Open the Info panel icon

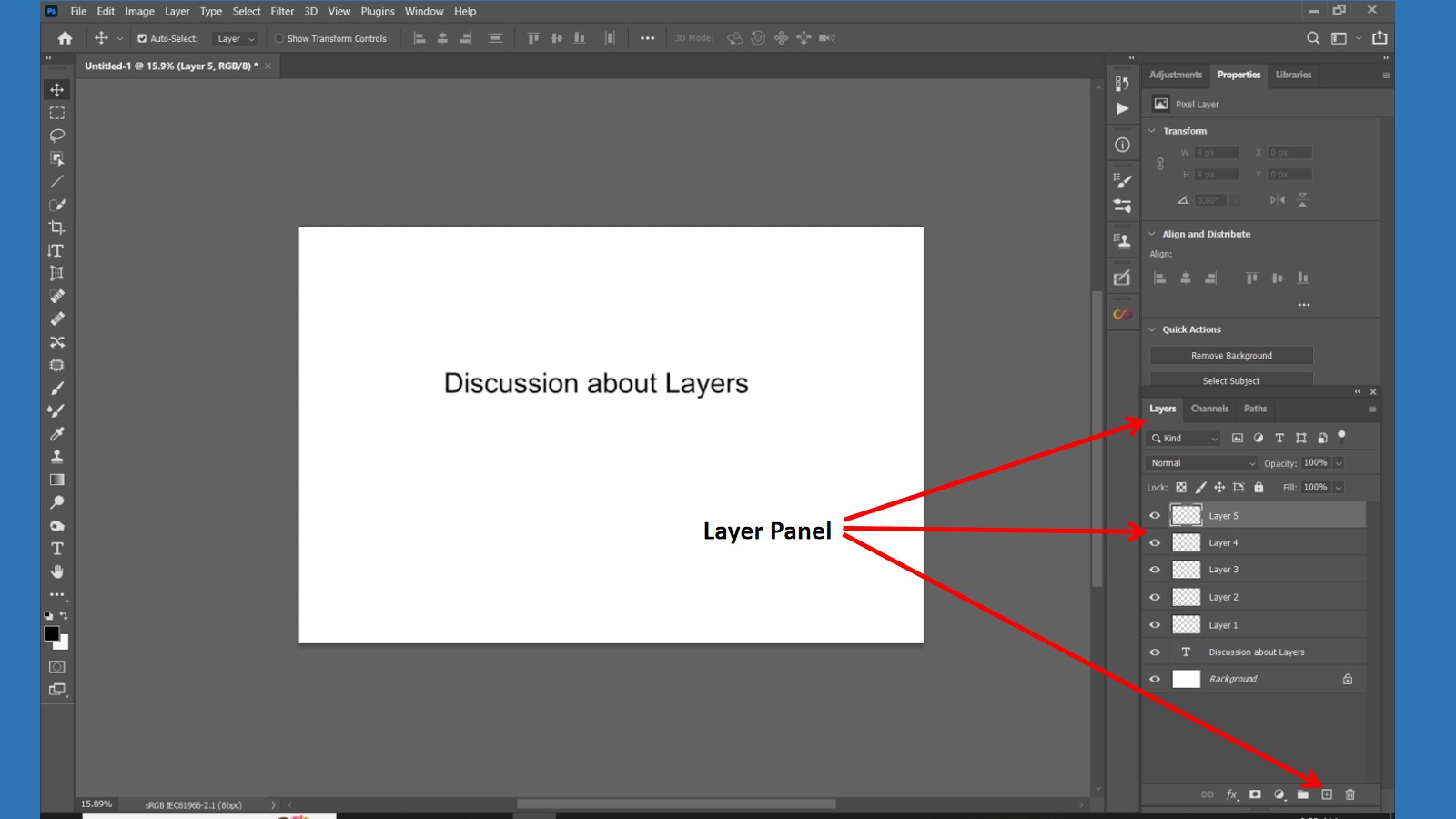click(1122, 145)
